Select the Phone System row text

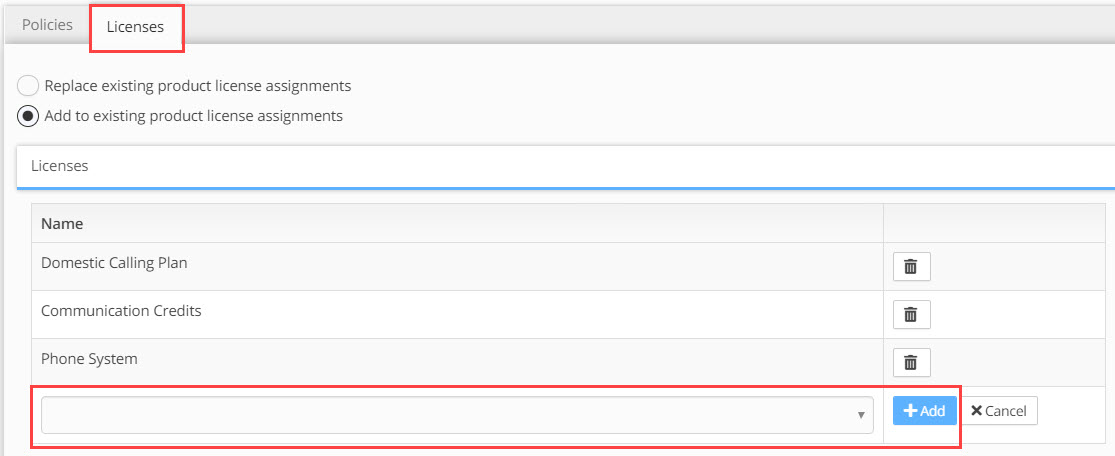coord(89,359)
